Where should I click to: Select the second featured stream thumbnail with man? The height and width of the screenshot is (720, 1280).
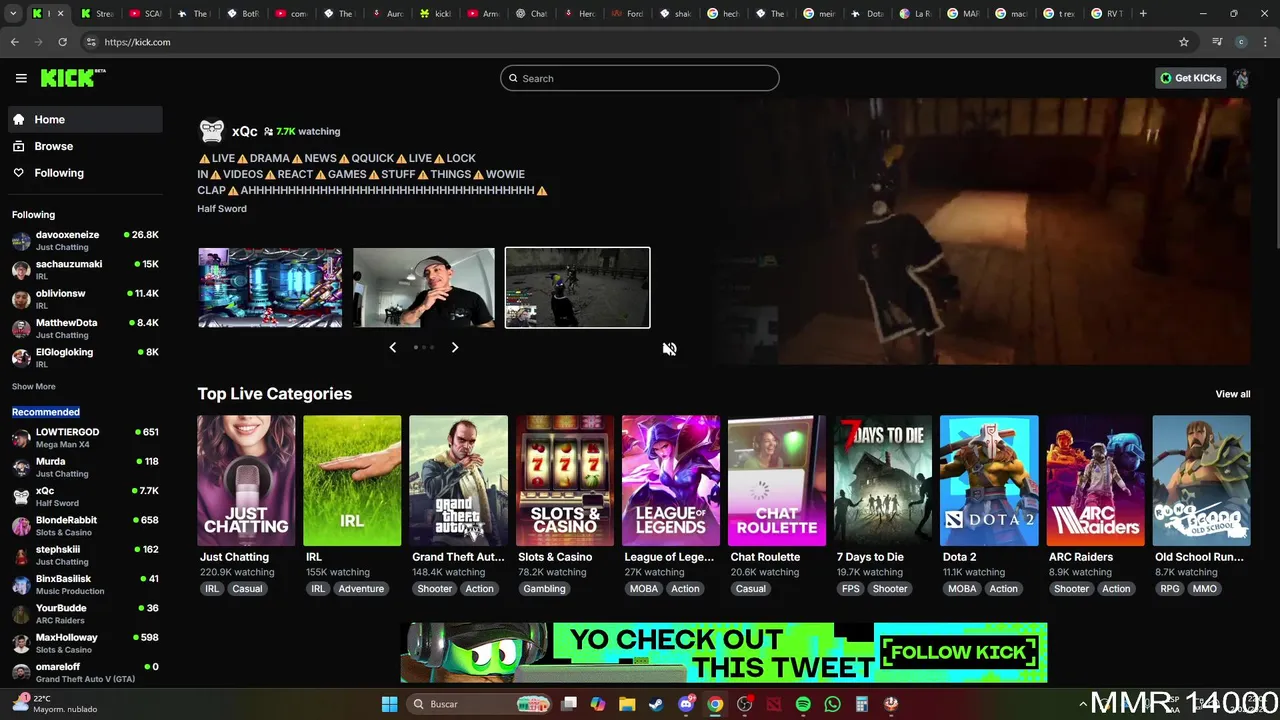pyautogui.click(x=424, y=288)
